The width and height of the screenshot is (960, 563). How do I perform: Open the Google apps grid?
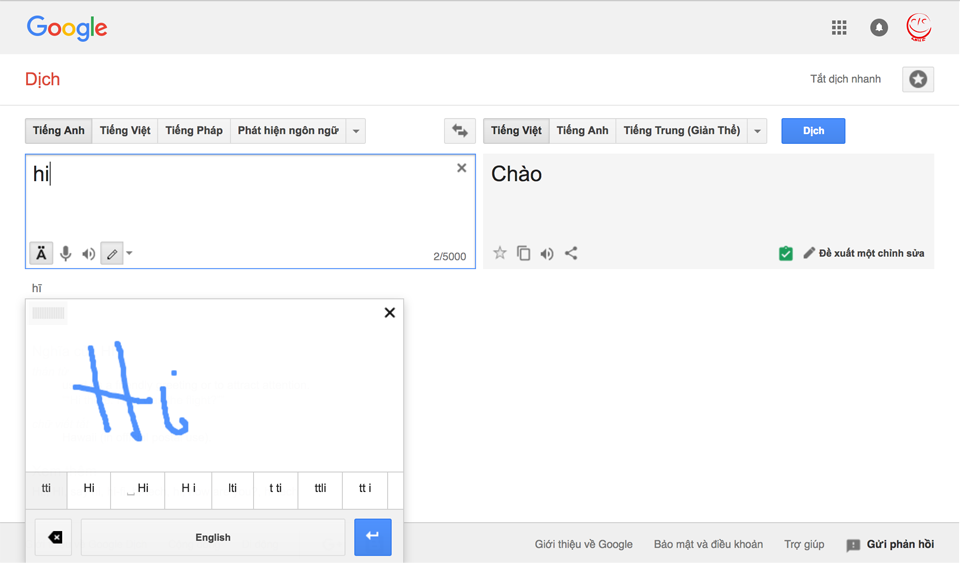pos(839,28)
